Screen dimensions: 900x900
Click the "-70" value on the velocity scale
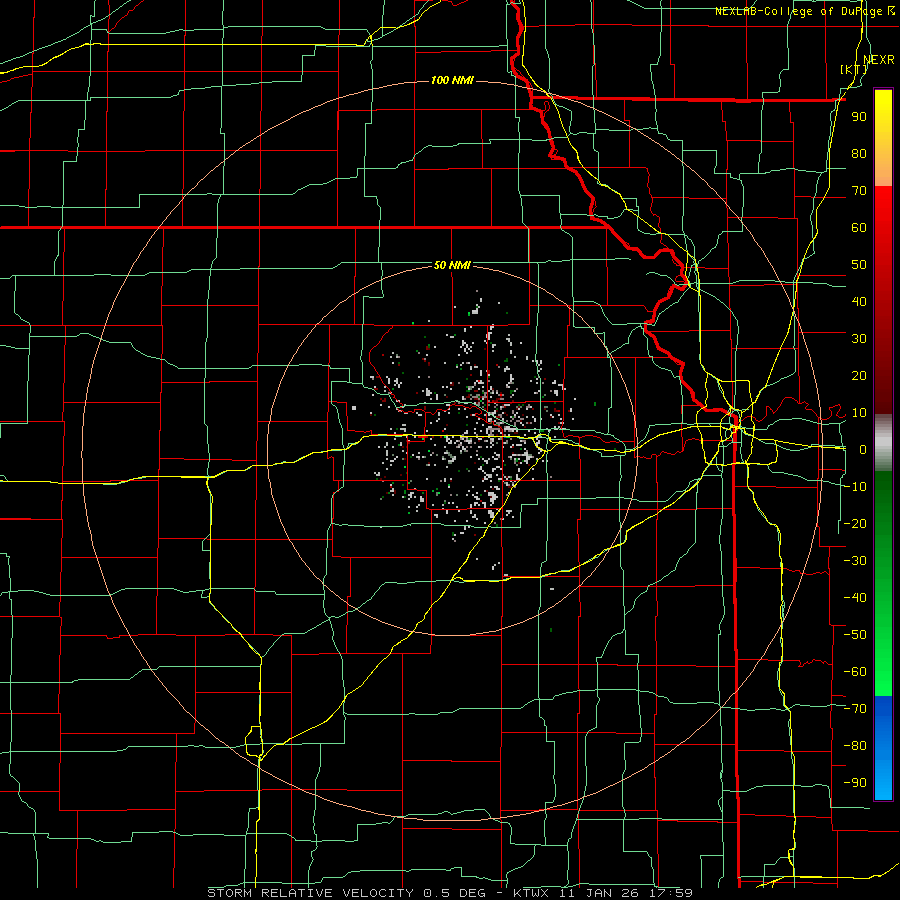pyautogui.click(x=855, y=709)
